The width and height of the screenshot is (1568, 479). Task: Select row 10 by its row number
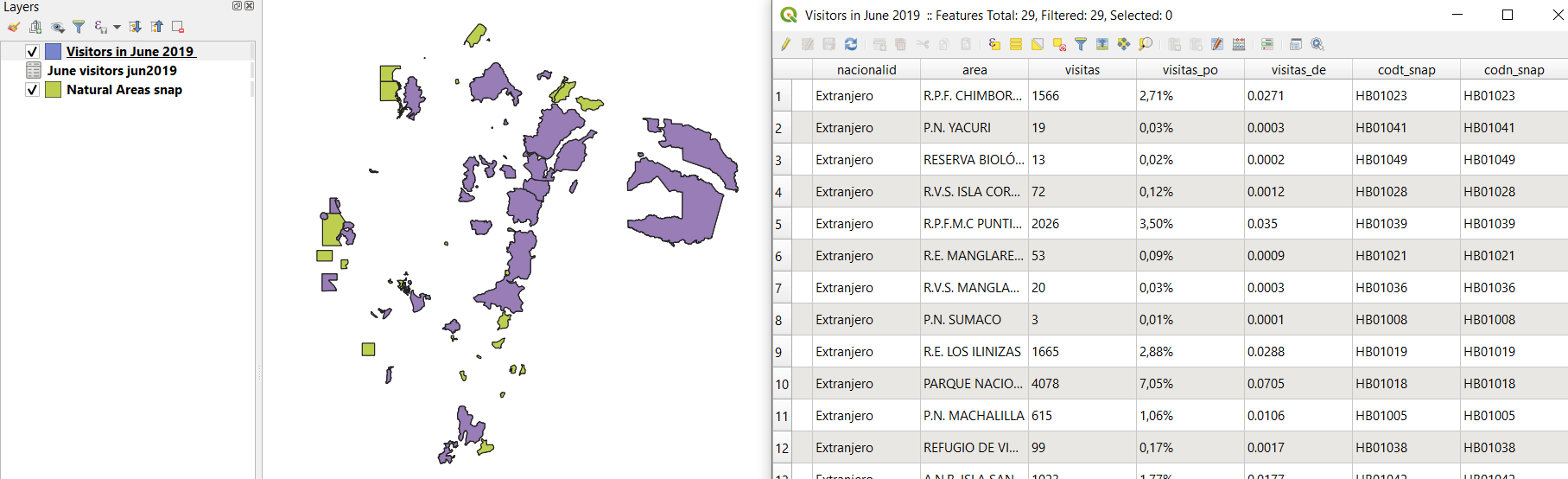click(782, 384)
